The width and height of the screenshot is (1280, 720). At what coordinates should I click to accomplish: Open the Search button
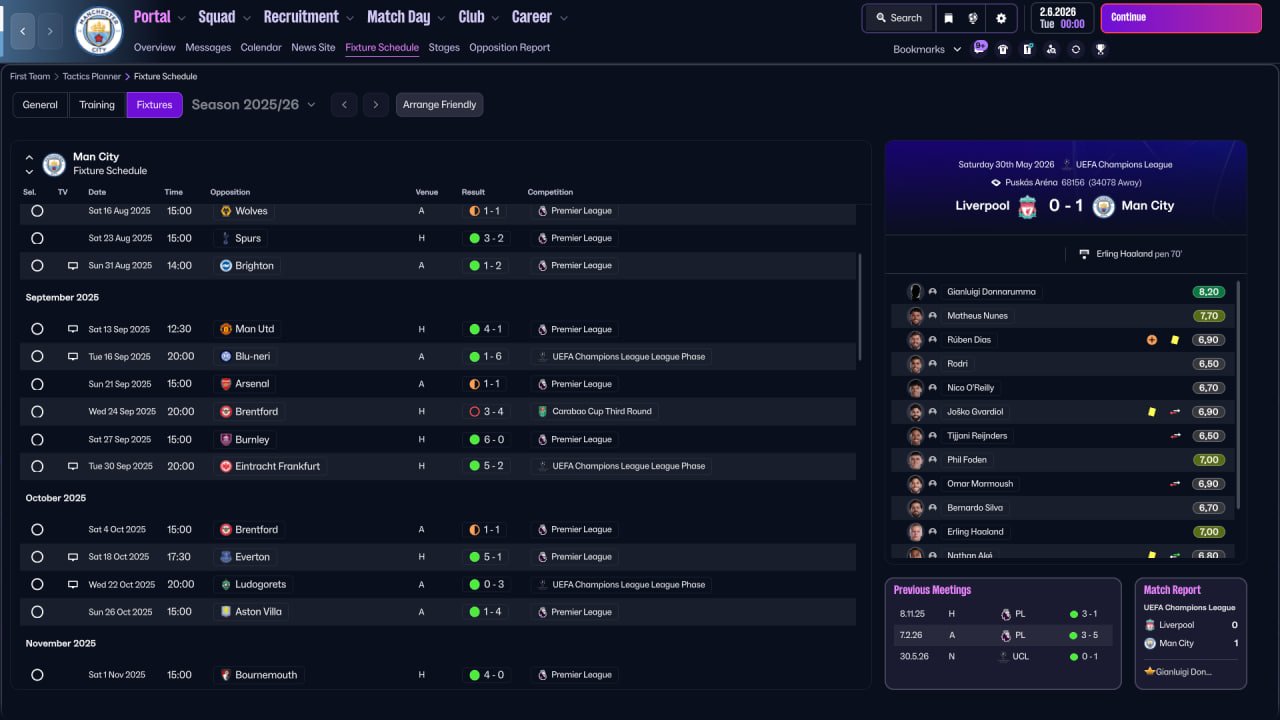click(x=898, y=18)
